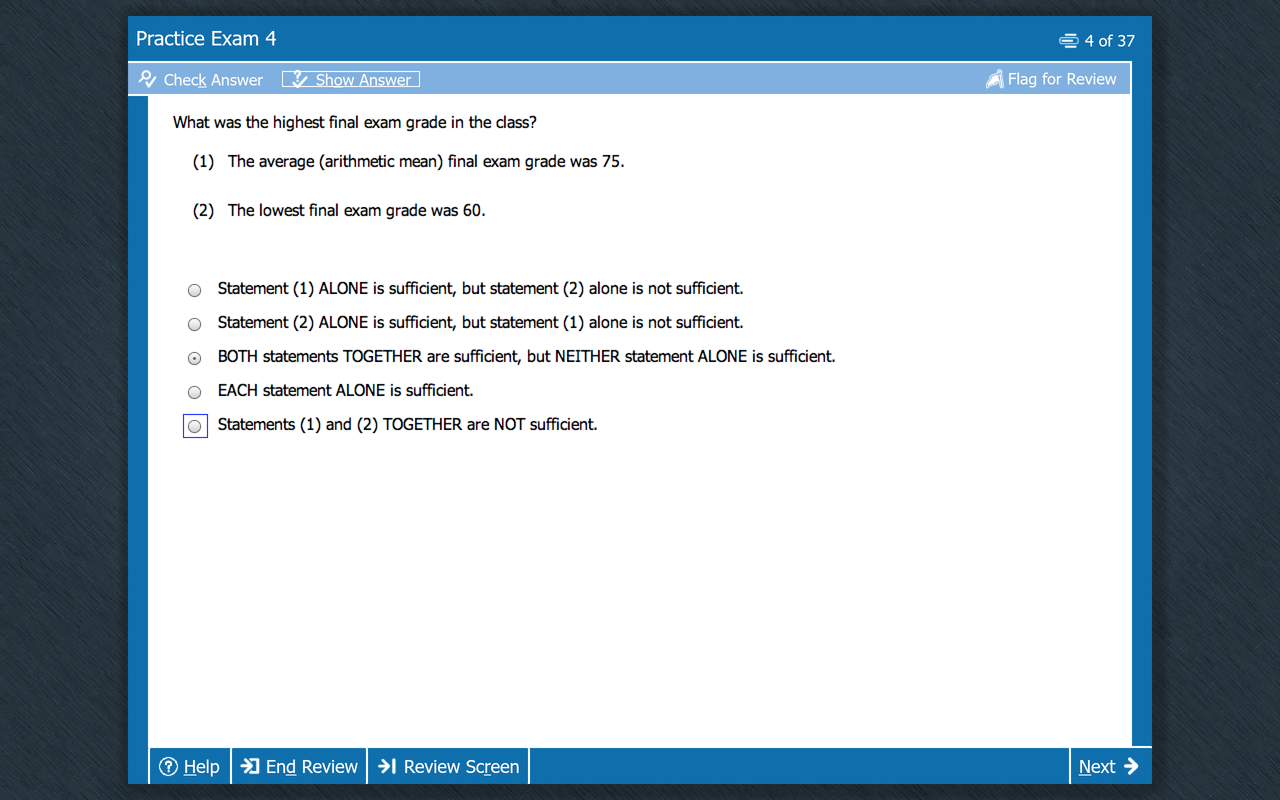
Task: Click the 4 of 37 question counter
Action: [1109, 41]
